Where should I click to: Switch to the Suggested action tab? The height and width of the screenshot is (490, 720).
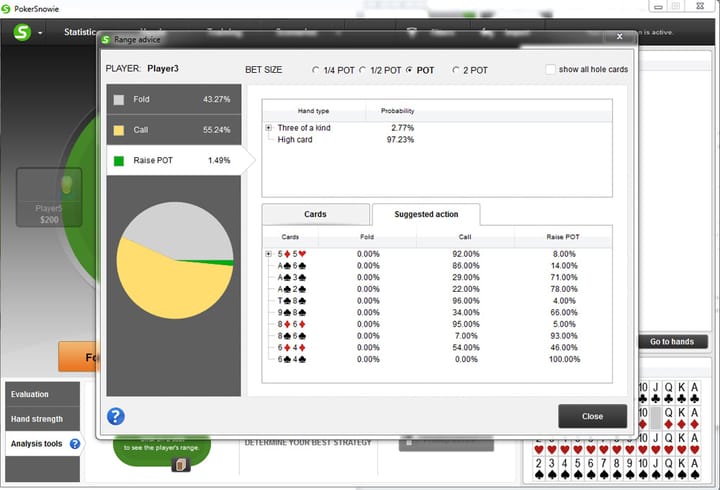[x=426, y=214]
